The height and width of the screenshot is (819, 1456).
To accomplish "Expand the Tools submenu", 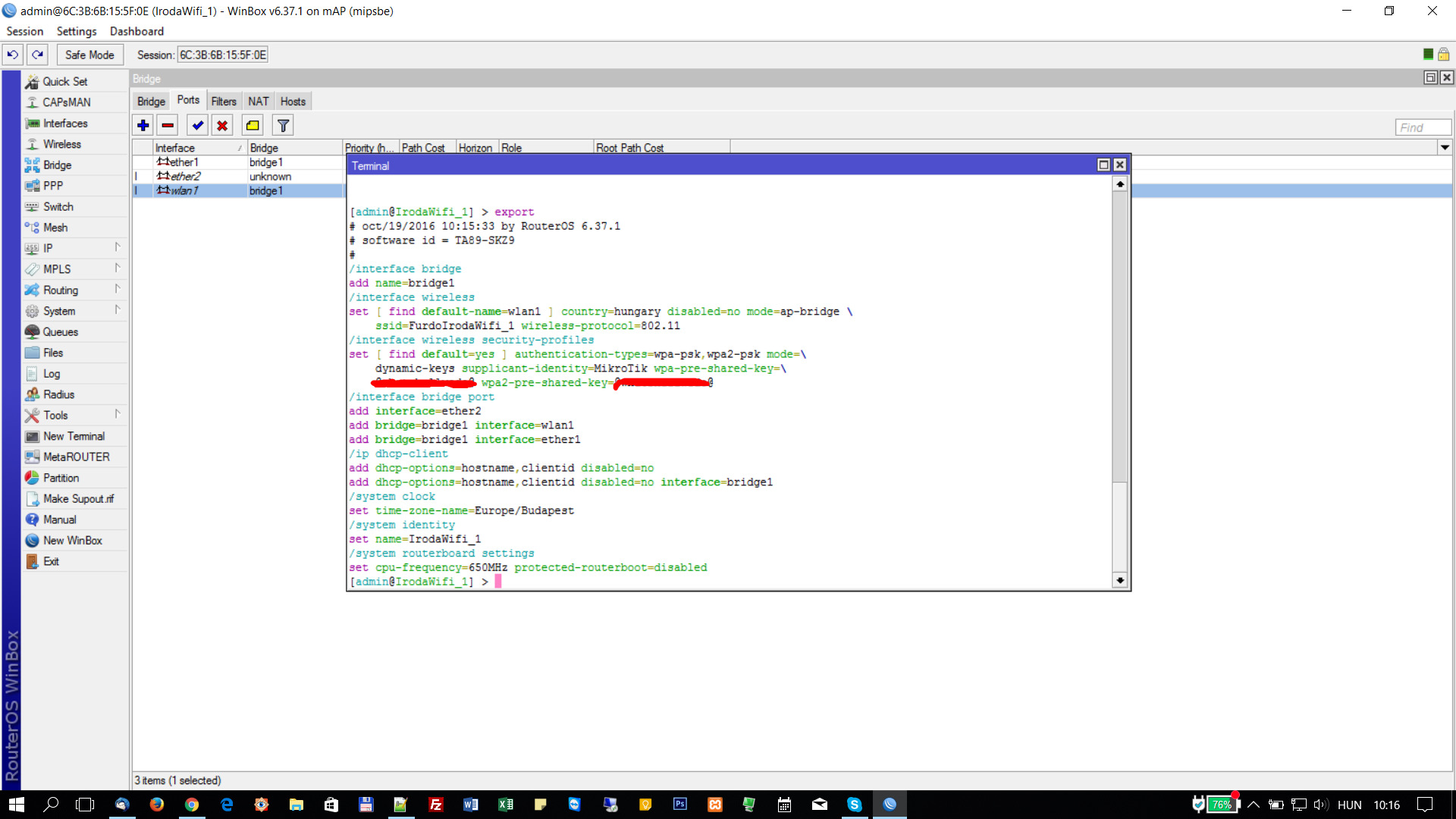I will (x=118, y=414).
